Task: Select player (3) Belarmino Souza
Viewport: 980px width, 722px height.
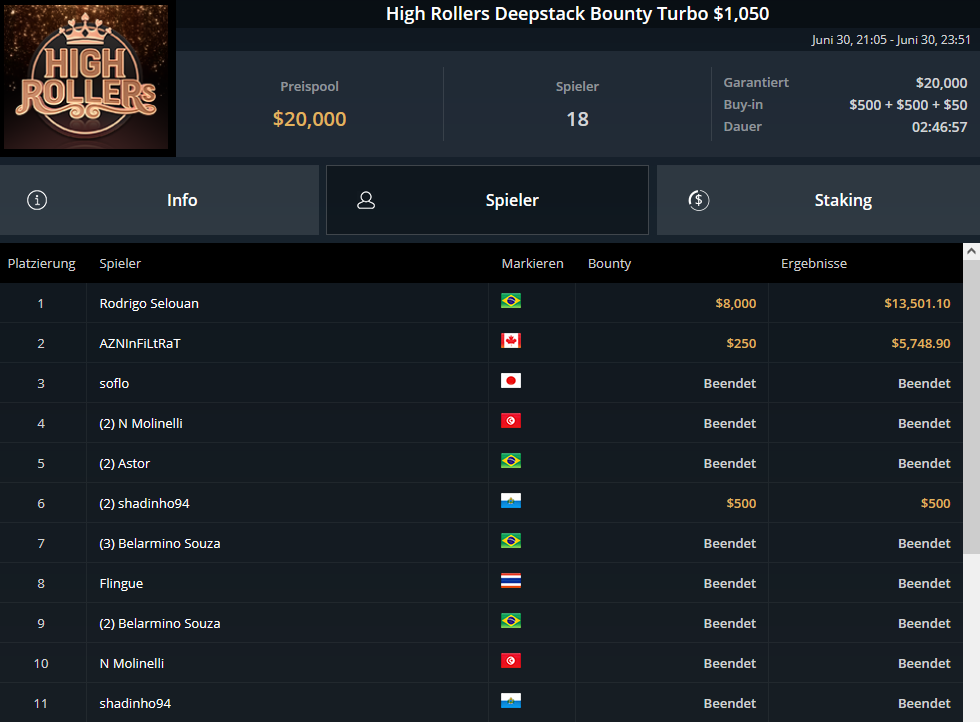Action: point(159,543)
